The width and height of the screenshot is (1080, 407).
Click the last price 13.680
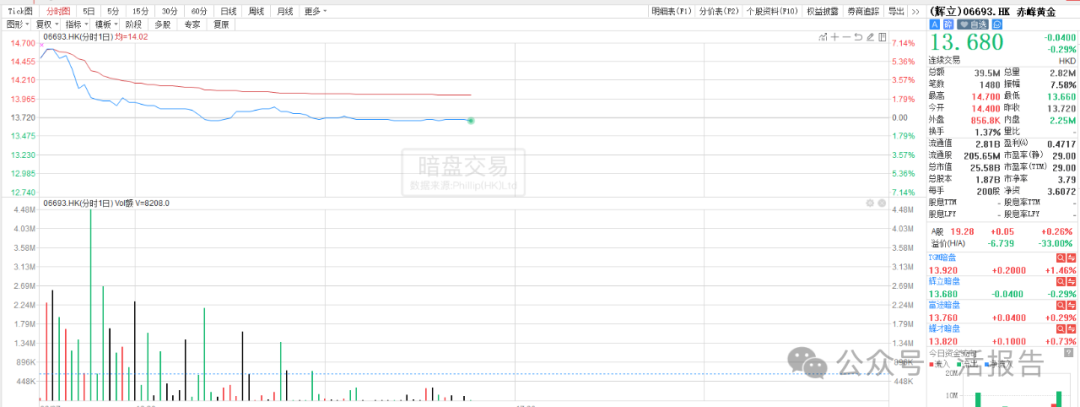(967, 42)
